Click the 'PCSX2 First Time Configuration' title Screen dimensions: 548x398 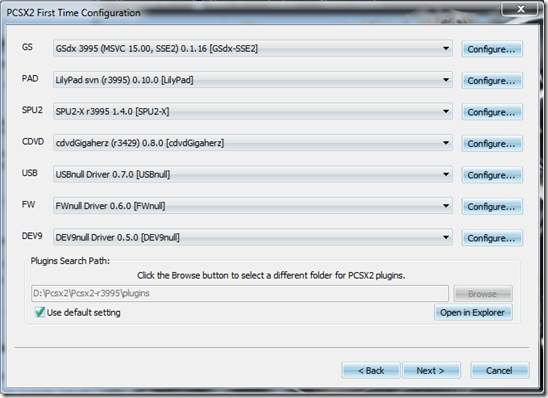pyautogui.click(x=73, y=13)
